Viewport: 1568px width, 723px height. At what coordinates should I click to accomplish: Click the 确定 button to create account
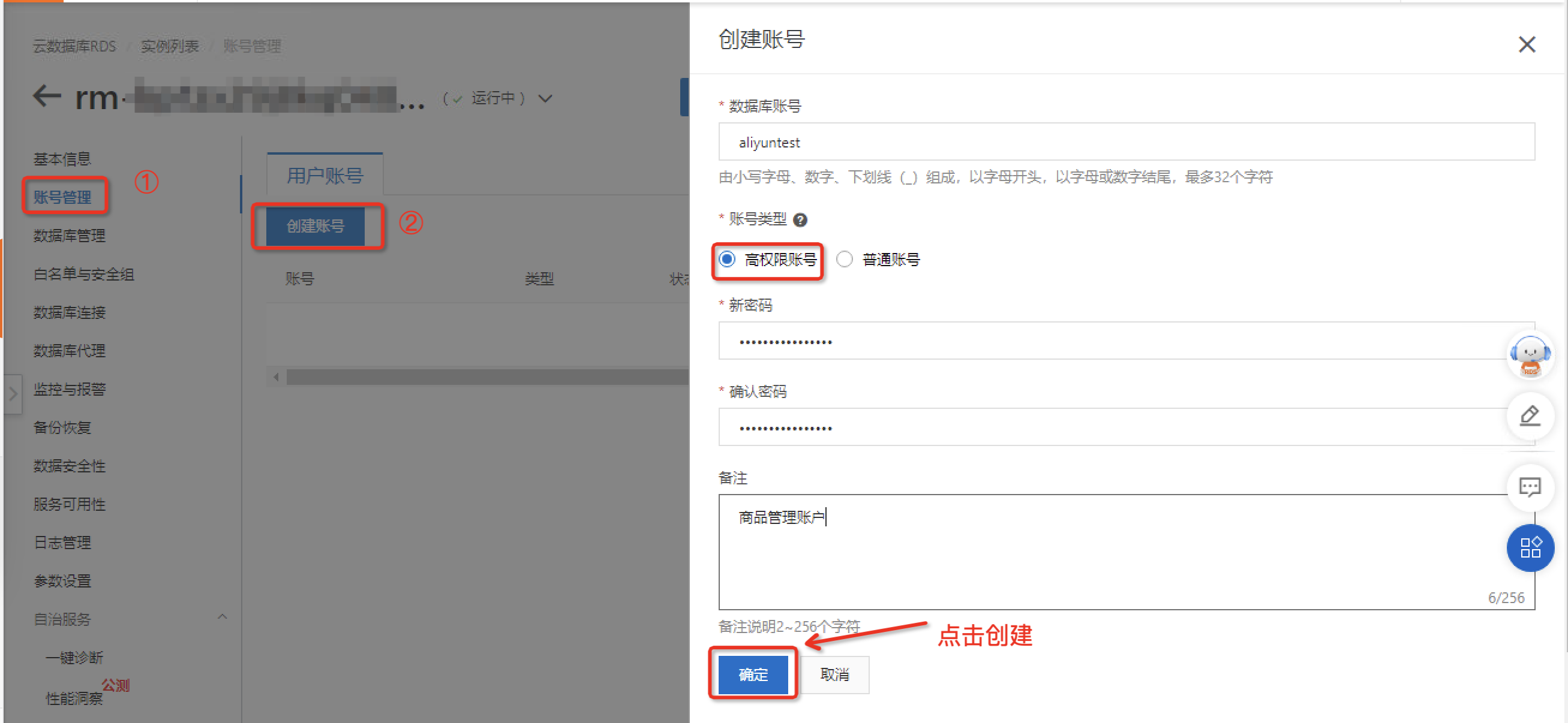(752, 674)
